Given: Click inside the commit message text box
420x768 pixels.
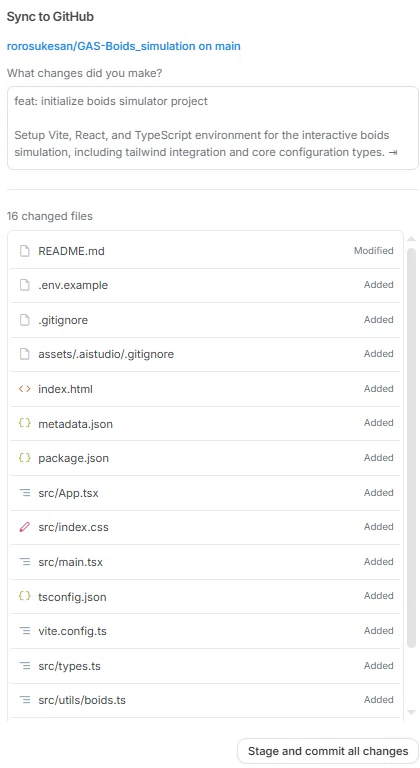Looking at the screenshot, I should click(x=213, y=128).
